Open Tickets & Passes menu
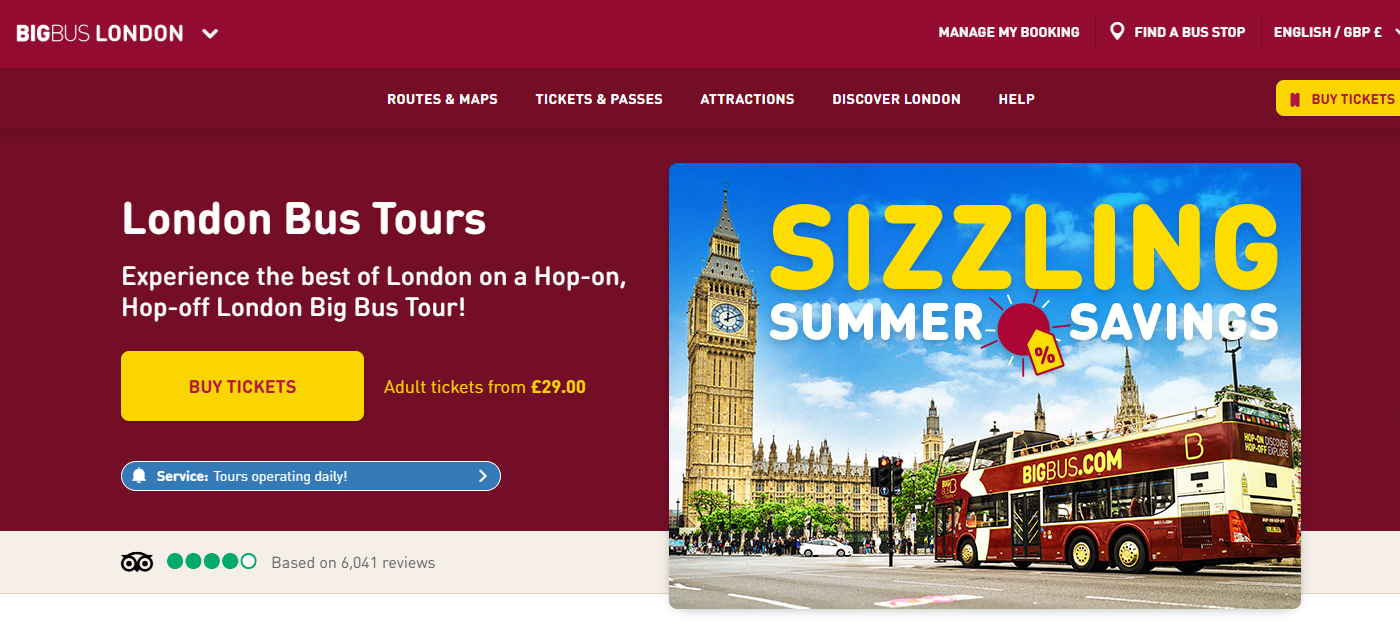The height and width of the screenshot is (636, 1400). click(x=599, y=99)
